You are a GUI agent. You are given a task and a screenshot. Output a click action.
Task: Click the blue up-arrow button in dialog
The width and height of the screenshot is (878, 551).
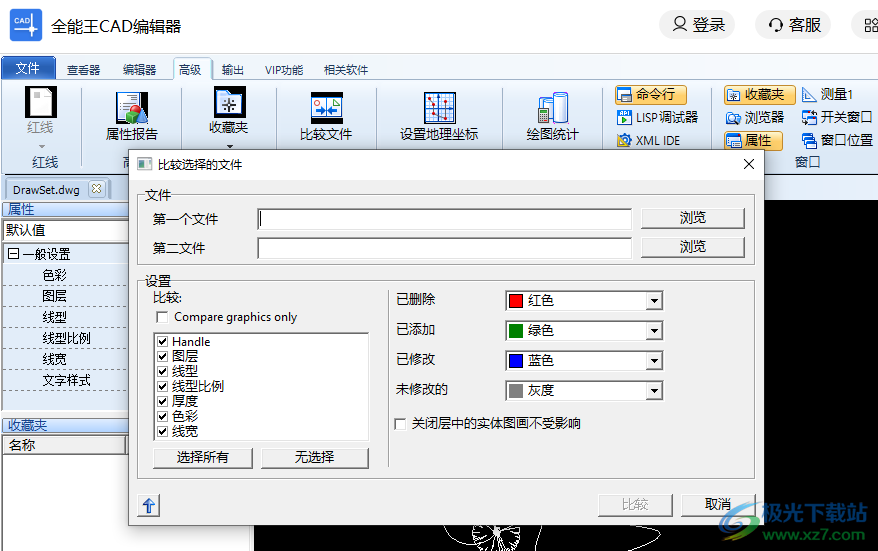148,506
